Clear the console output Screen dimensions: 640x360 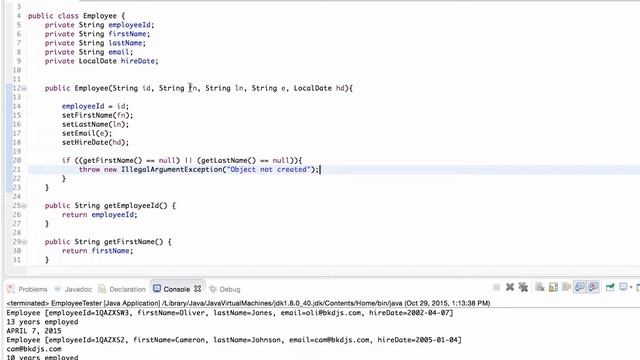pyautogui.click(x=540, y=287)
